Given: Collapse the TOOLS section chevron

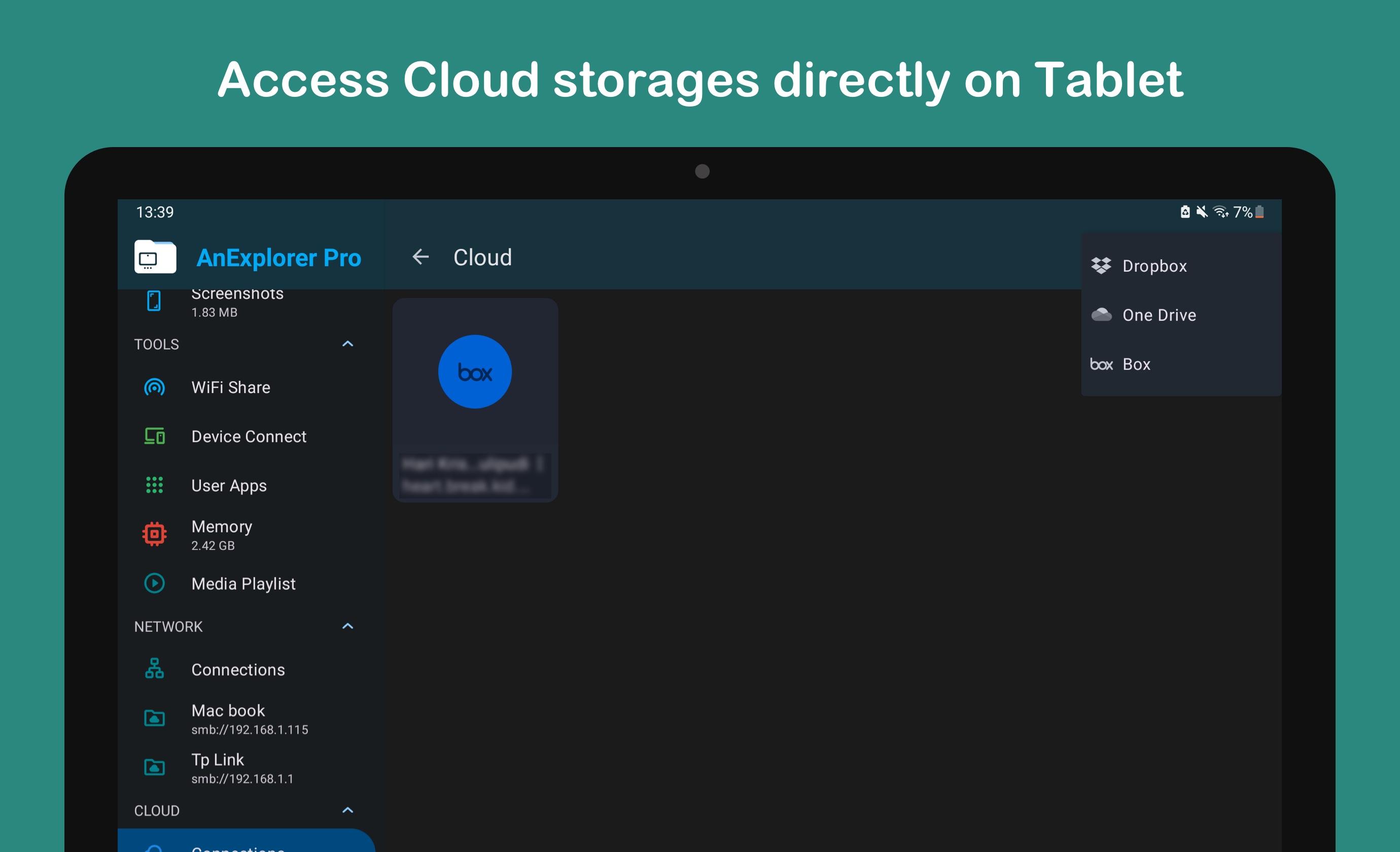Looking at the screenshot, I should [x=348, y=344].
